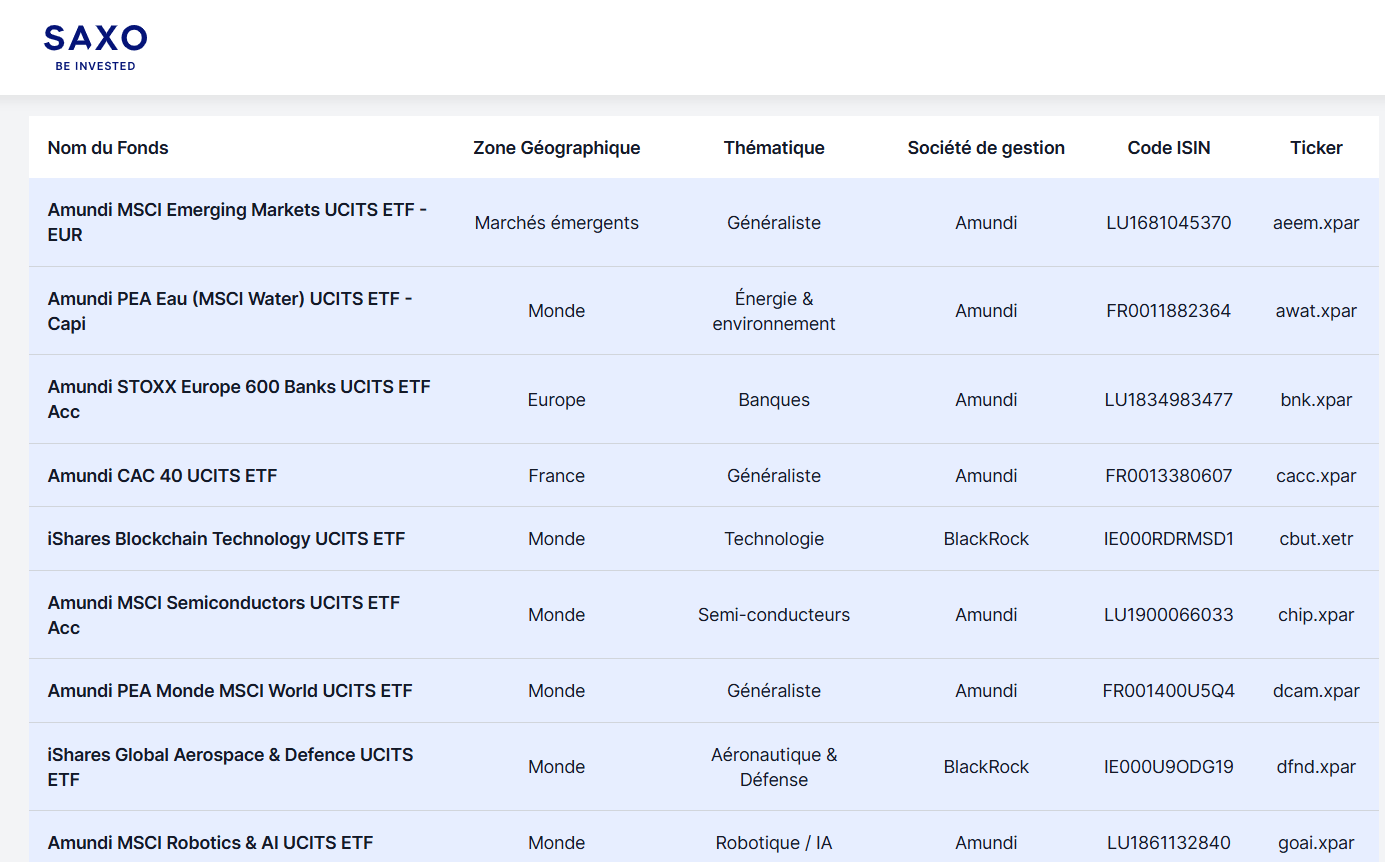Click the 'Aéronautique & Défense' theme cell
Viewport: 1385px width, 862px height.
774,767
